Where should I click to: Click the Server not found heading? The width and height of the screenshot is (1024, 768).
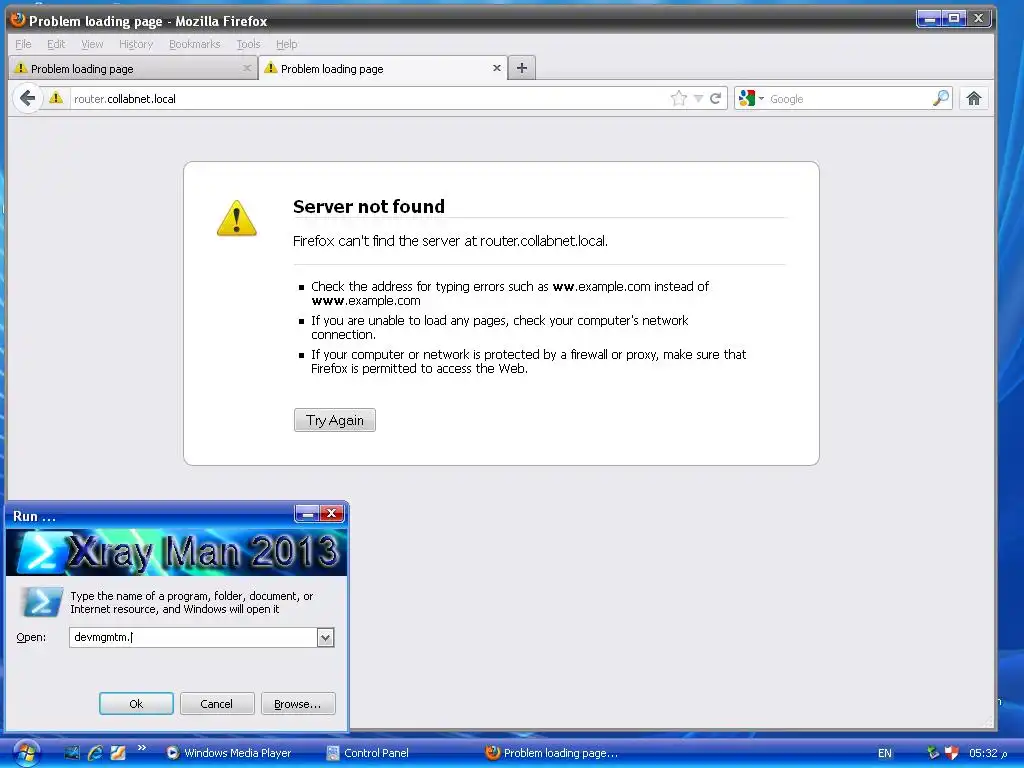[x=368, y=206]
